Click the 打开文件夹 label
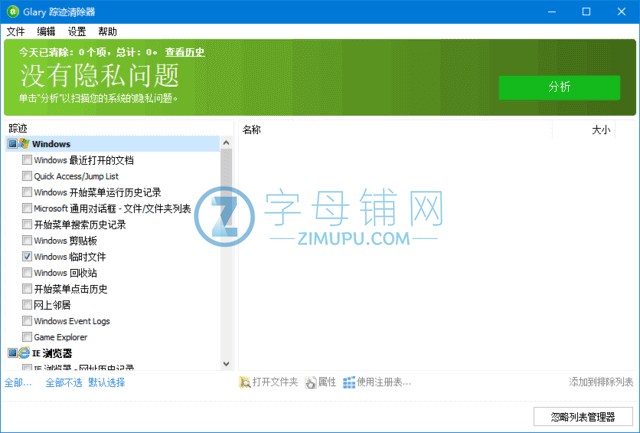The height and width of the screenshot is (433, 640). coord(275,382)
